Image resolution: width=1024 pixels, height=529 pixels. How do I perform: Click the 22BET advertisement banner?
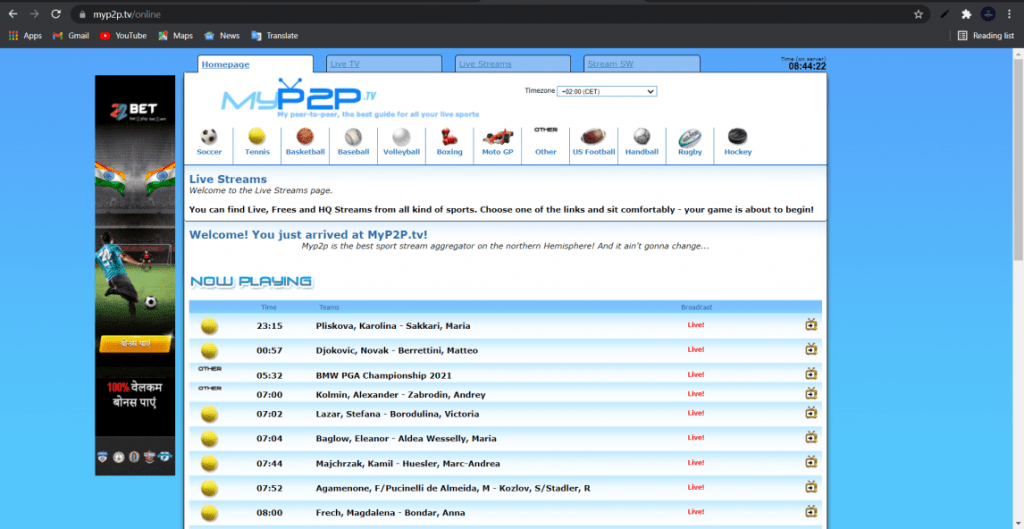pyautogui.click(x=135, y=275)
